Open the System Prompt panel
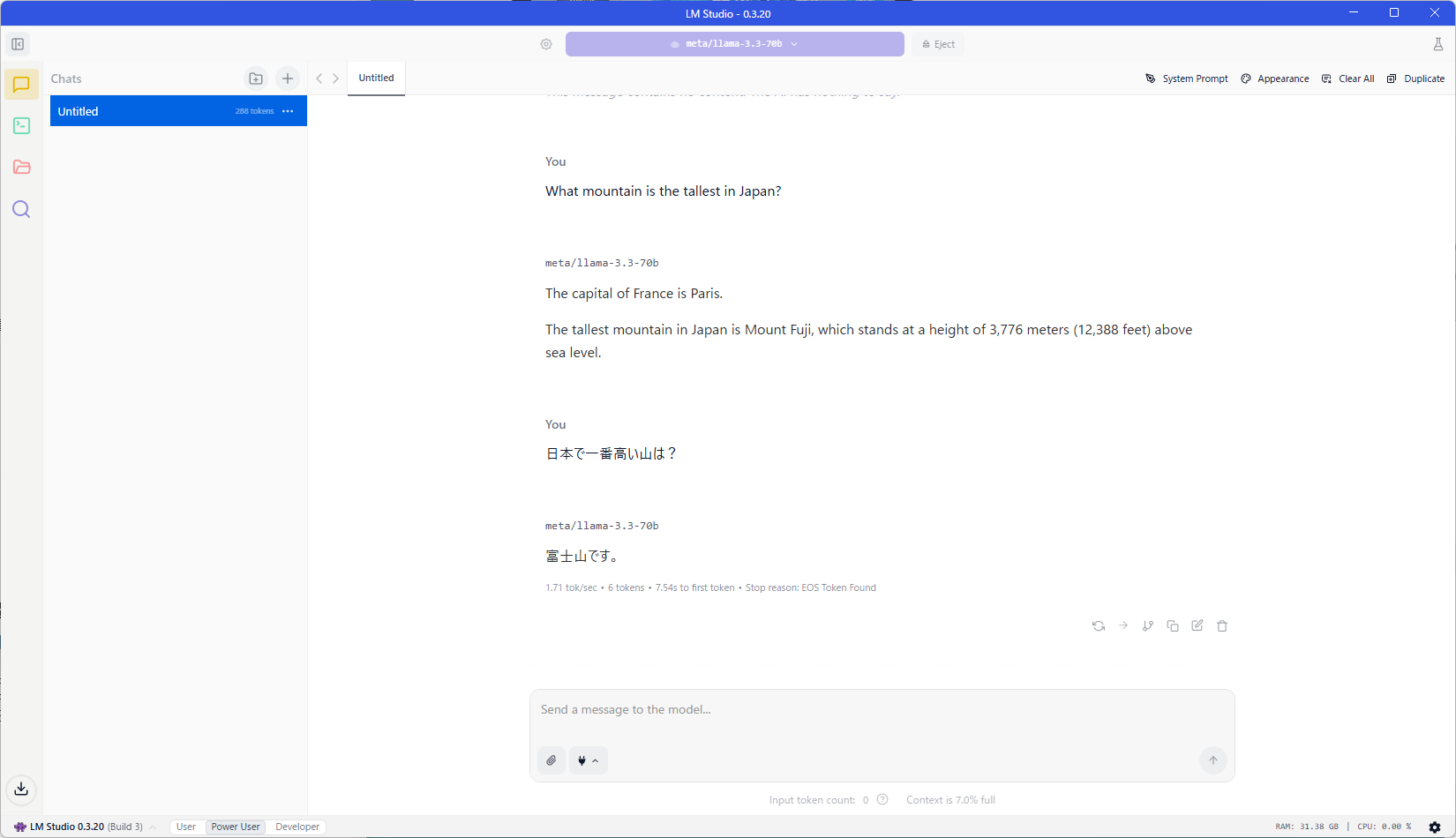The image size is (1456, 838). tap(1187, 79)
